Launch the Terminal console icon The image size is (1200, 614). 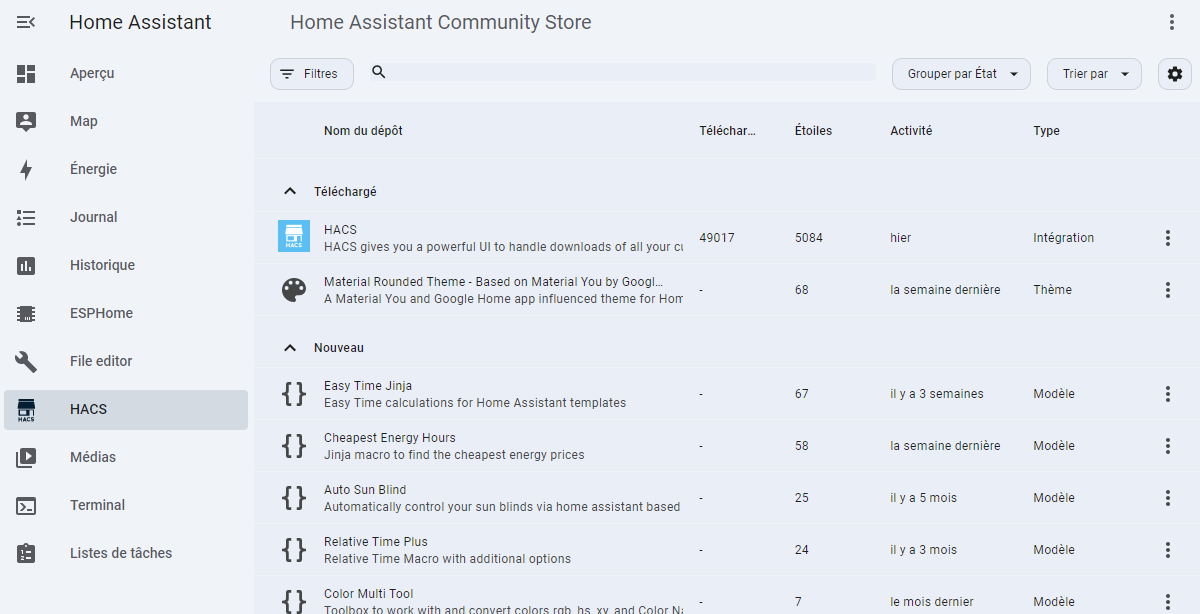(x=26, y=505)
